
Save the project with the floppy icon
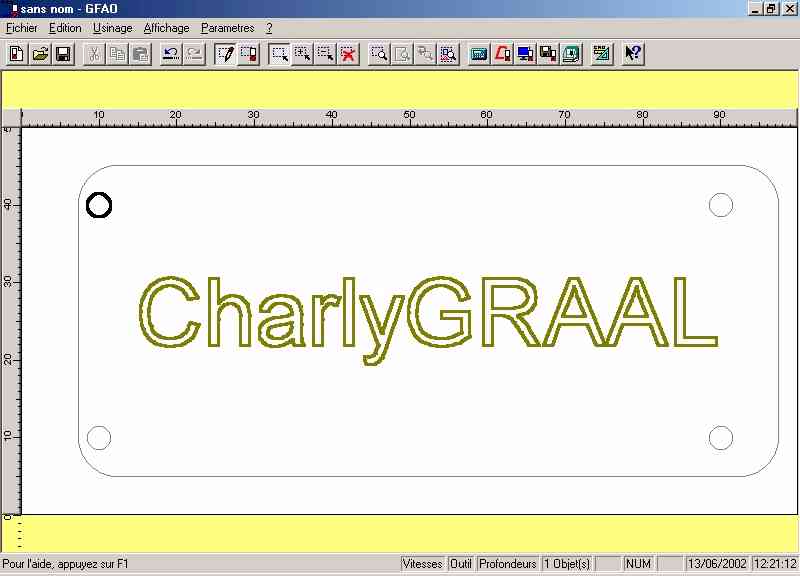[x=63, y=54]
